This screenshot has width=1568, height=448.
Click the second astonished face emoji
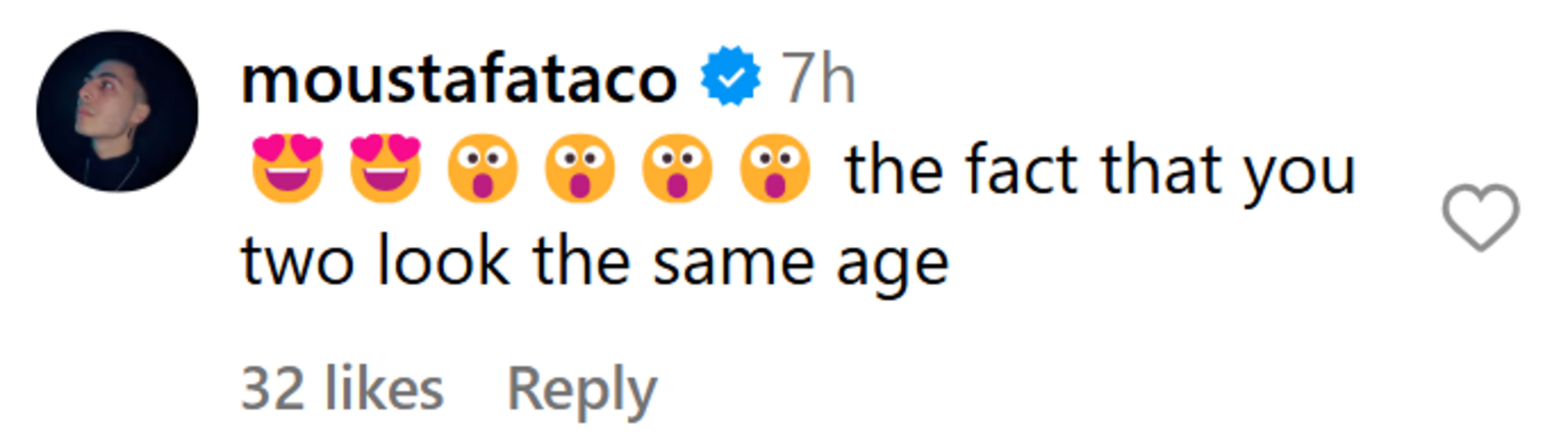pos(580,168)
